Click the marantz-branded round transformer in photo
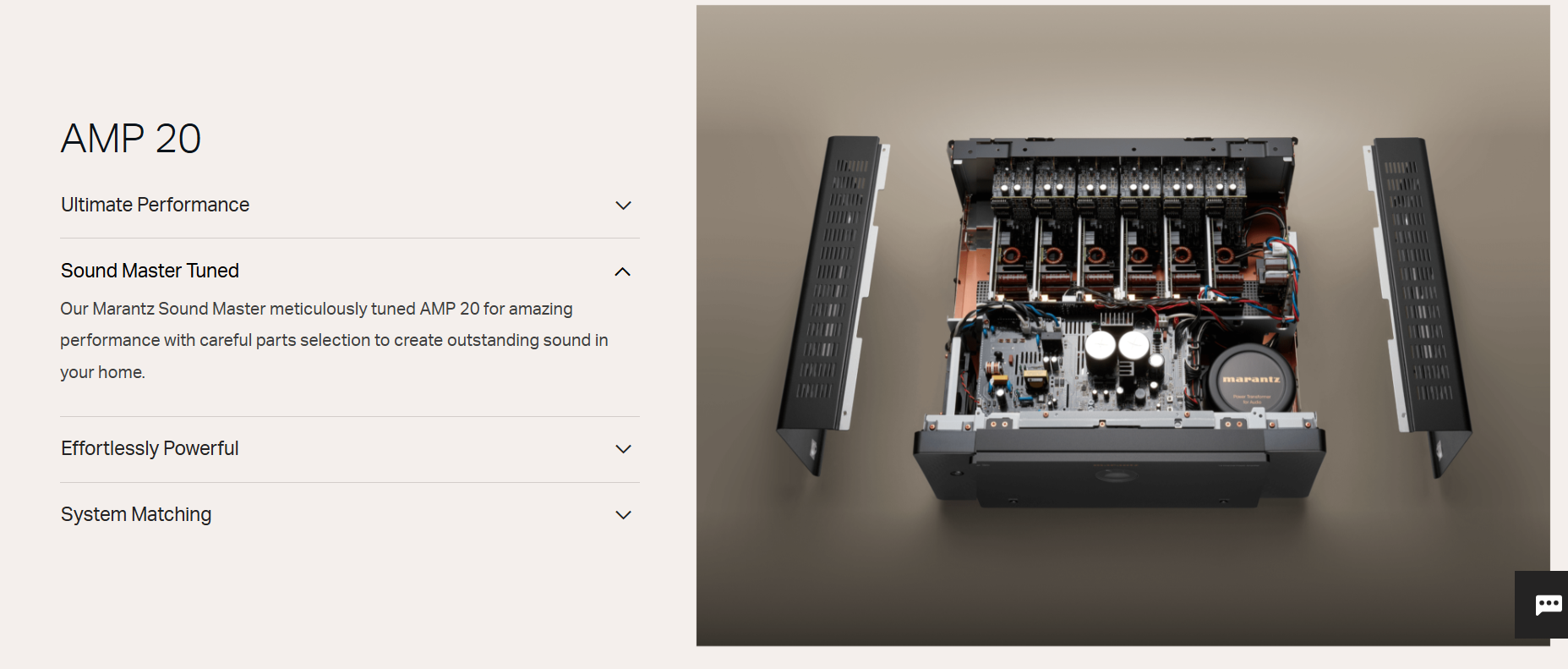The width and height of the screenshot is (1568, 669). pos(1250,378)
